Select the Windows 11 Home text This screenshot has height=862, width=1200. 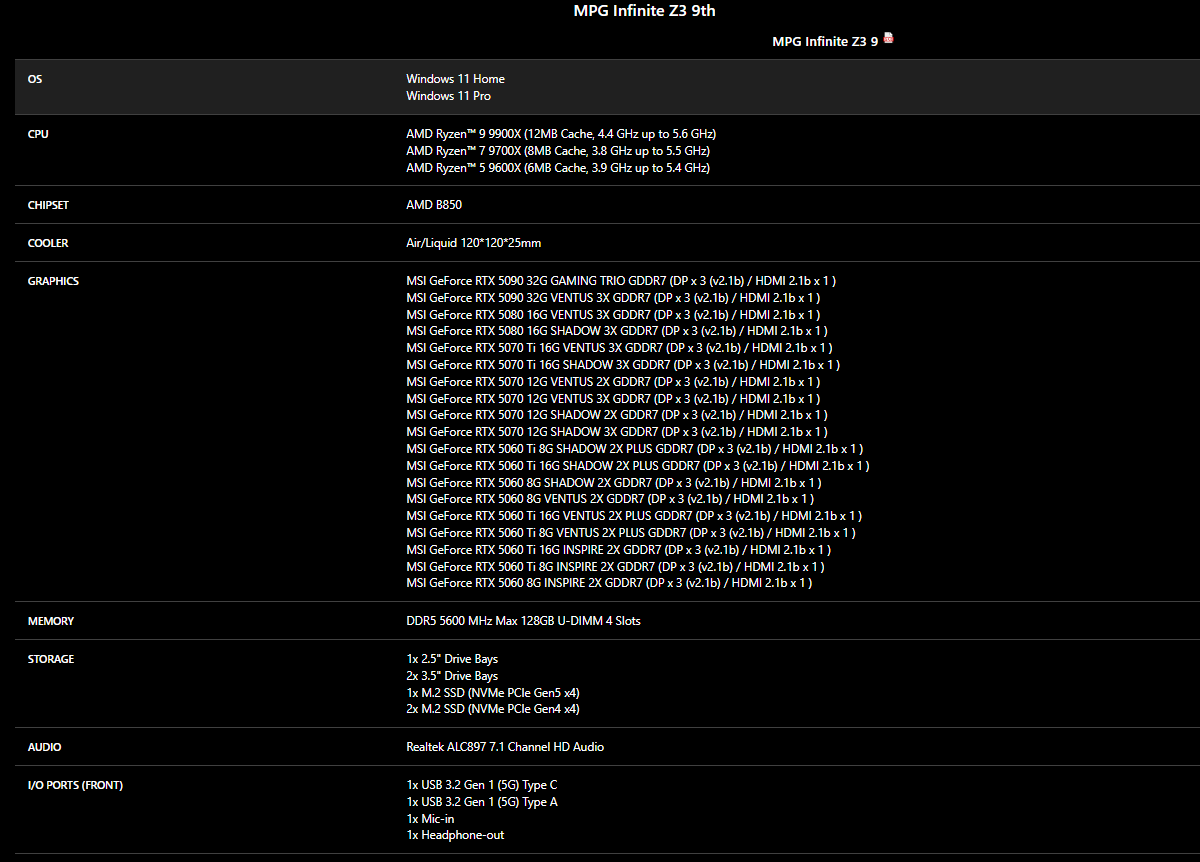pos(455,79)
